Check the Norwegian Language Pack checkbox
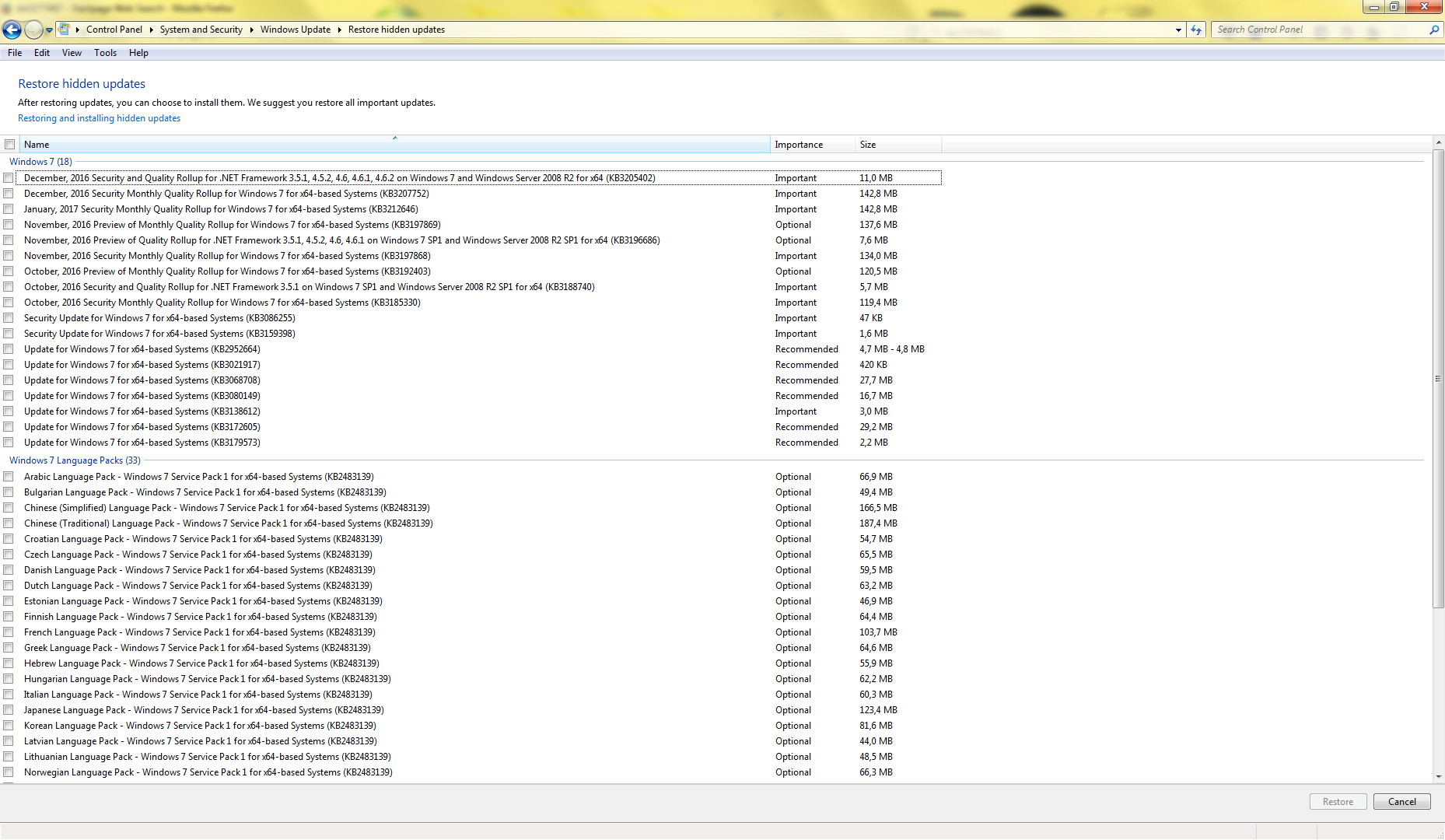This screenshot has height=840, width=1445. (9, 772)
